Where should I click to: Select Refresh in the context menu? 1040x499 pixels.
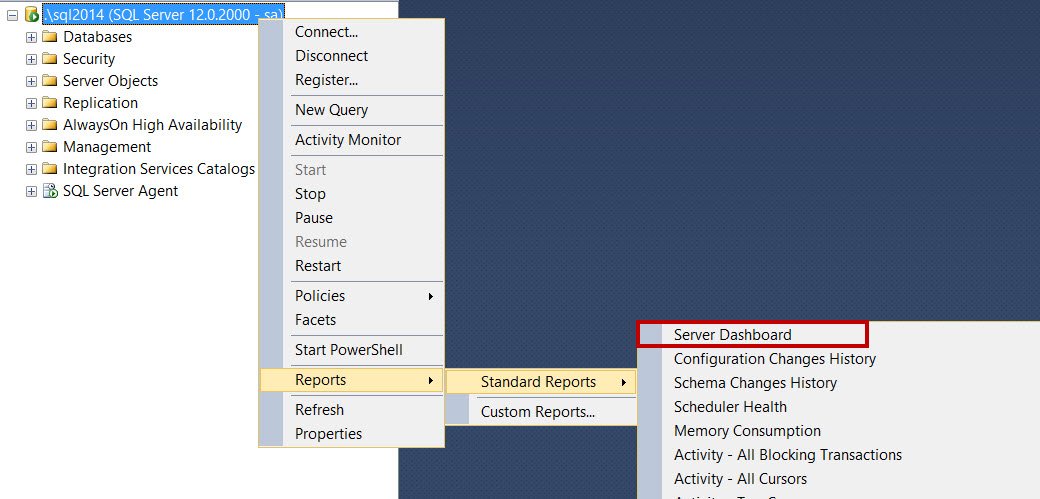click(x=352, y=410)
